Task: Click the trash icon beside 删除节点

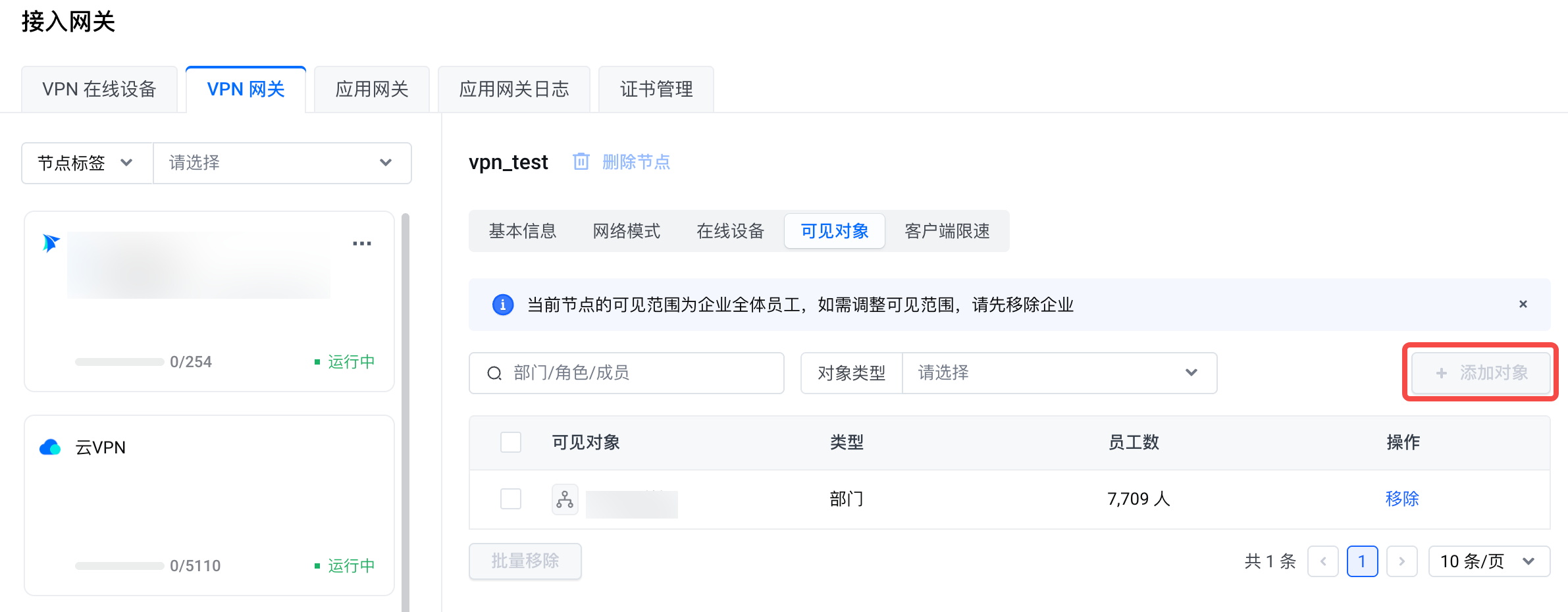Action: (x=581, y=162)
